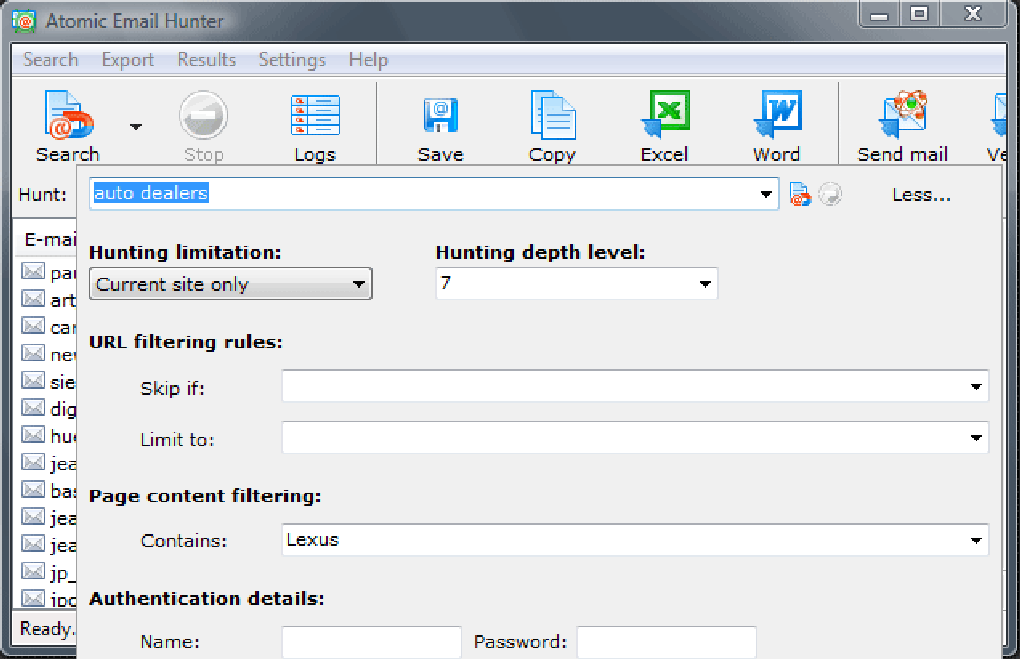Open the Export menu
1020x659 pixels.
tap(128, 60)
